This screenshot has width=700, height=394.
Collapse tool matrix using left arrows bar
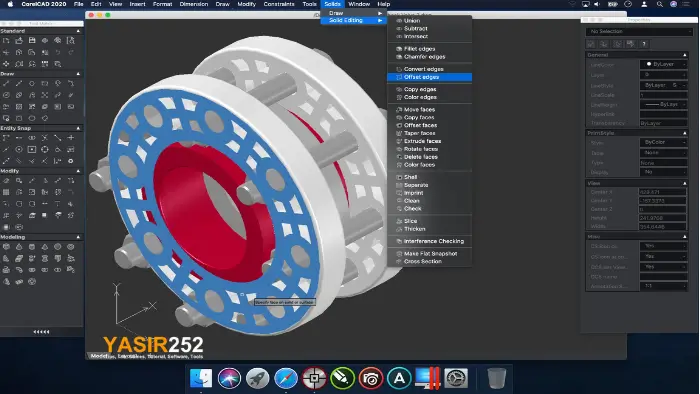(42, 332)
